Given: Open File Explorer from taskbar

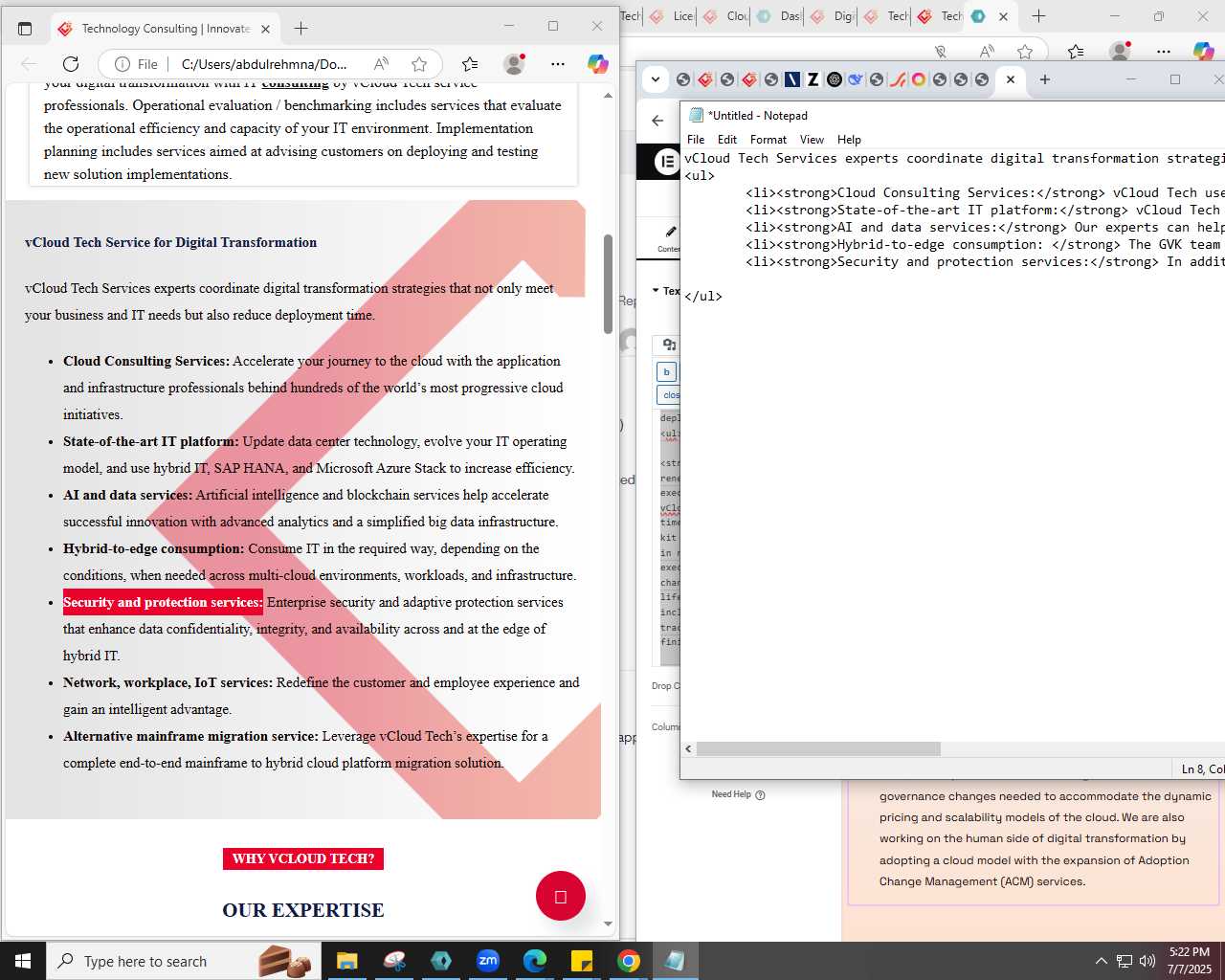Looking at the screenshot, I should point(346,961).
